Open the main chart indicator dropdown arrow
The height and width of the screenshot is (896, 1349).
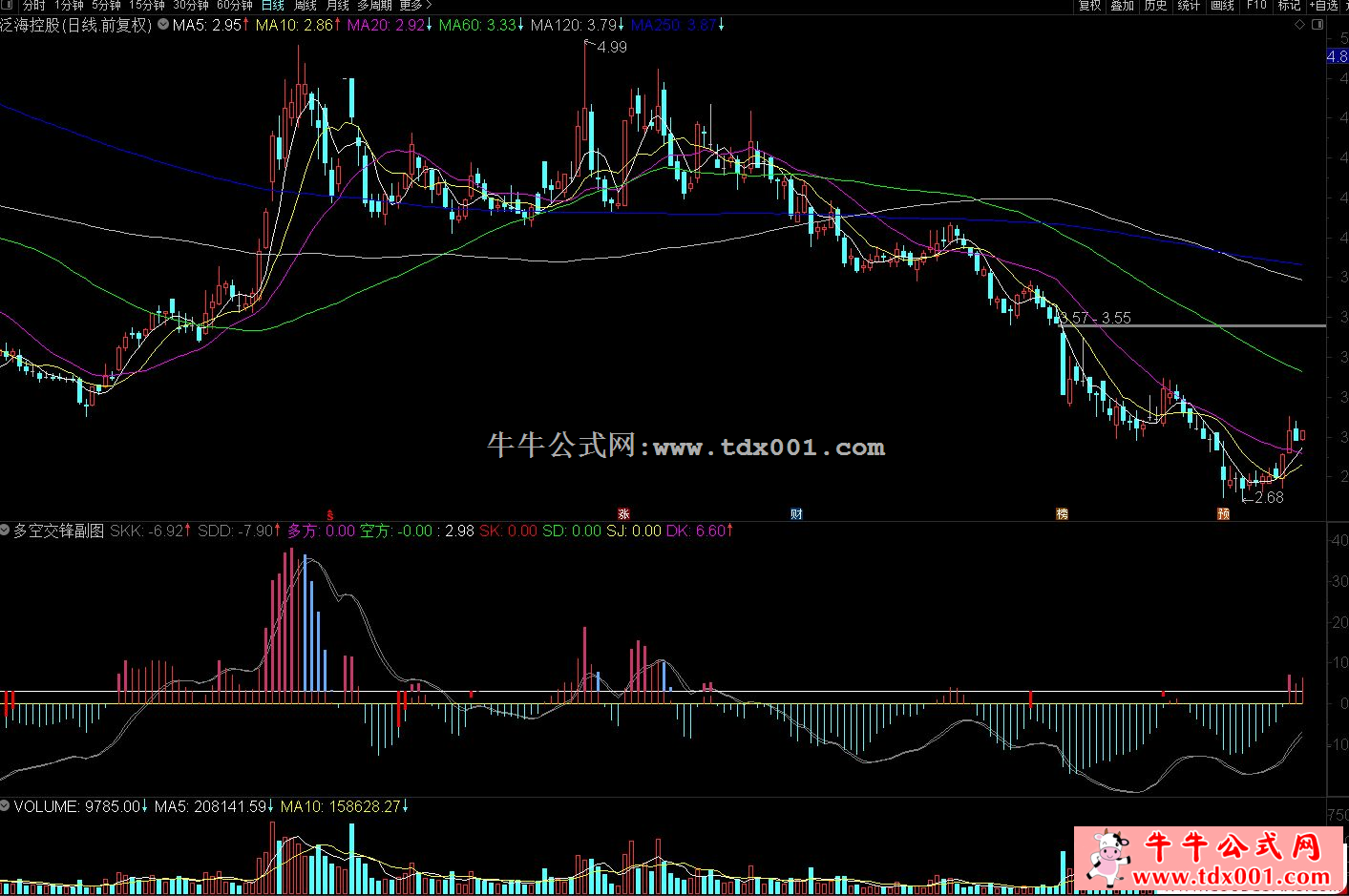pos(163,25)
